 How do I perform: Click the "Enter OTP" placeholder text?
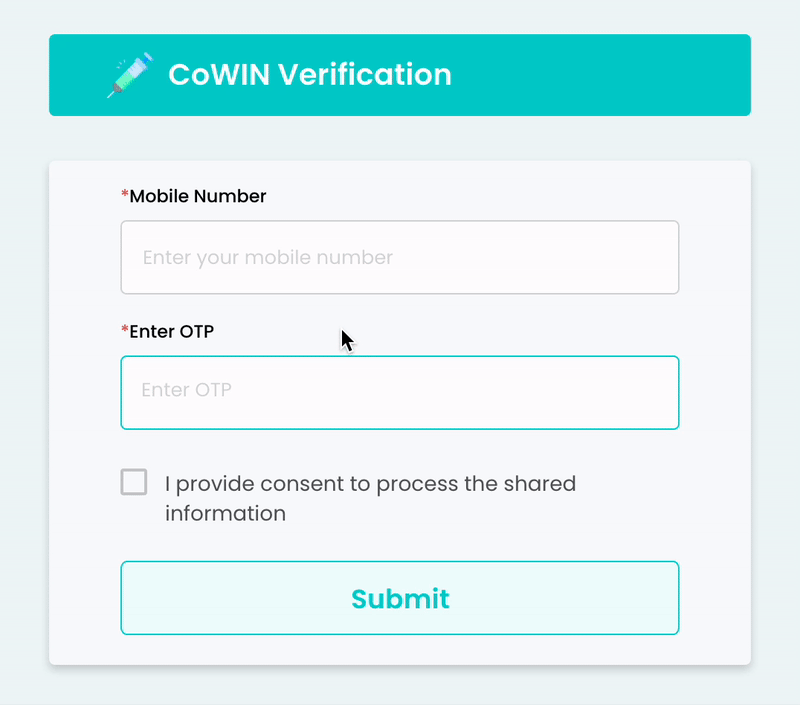point(186,390)
